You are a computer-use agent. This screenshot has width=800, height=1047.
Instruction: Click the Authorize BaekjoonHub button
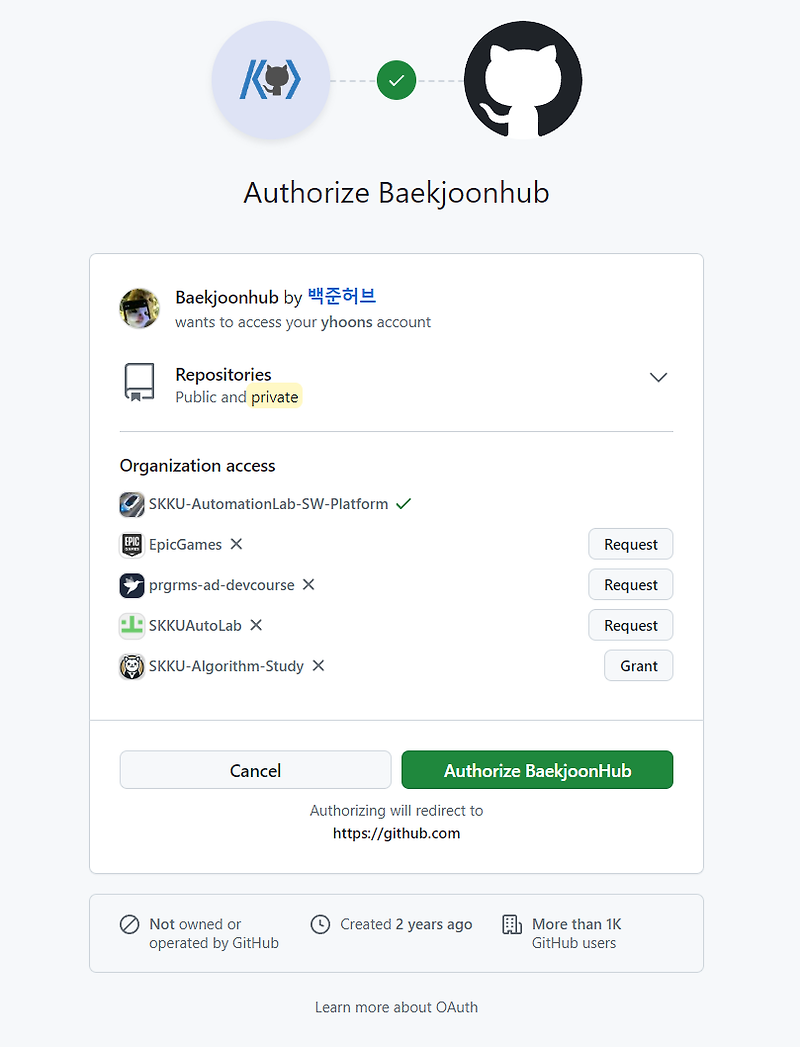click(x=537, y=770)
